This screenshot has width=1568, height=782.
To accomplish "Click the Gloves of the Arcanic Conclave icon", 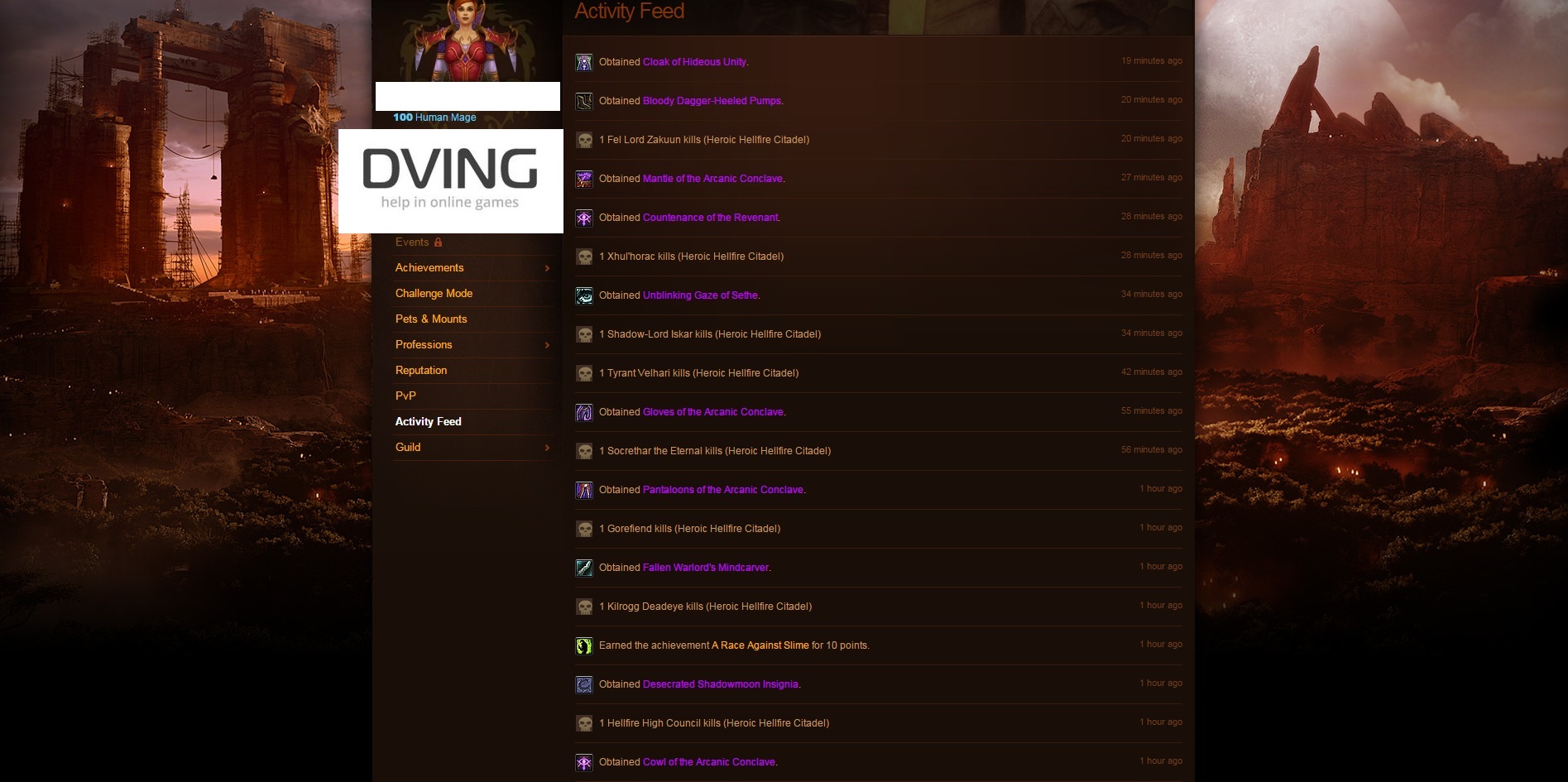I will (584, 412).
